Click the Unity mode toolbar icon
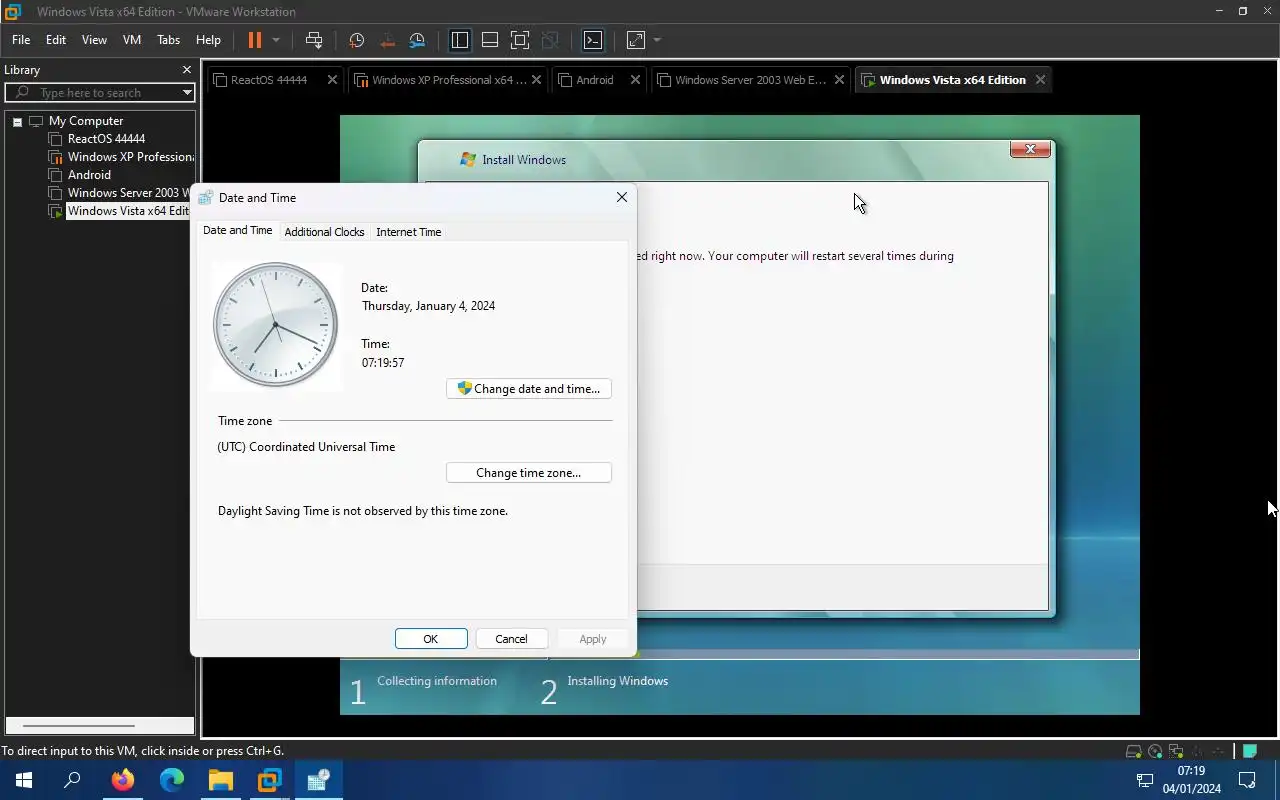This screenshot has height=800, width=1280. pyautogui.click(x=550, y=40)
